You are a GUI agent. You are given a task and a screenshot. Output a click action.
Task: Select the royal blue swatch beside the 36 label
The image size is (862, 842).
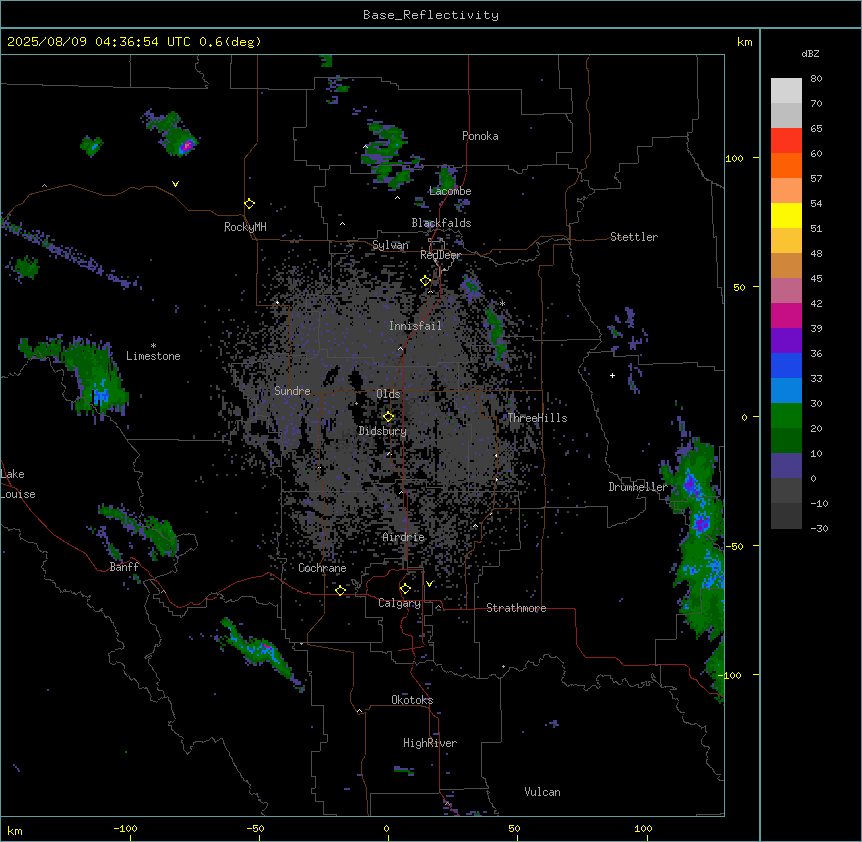tap(786, 365)
